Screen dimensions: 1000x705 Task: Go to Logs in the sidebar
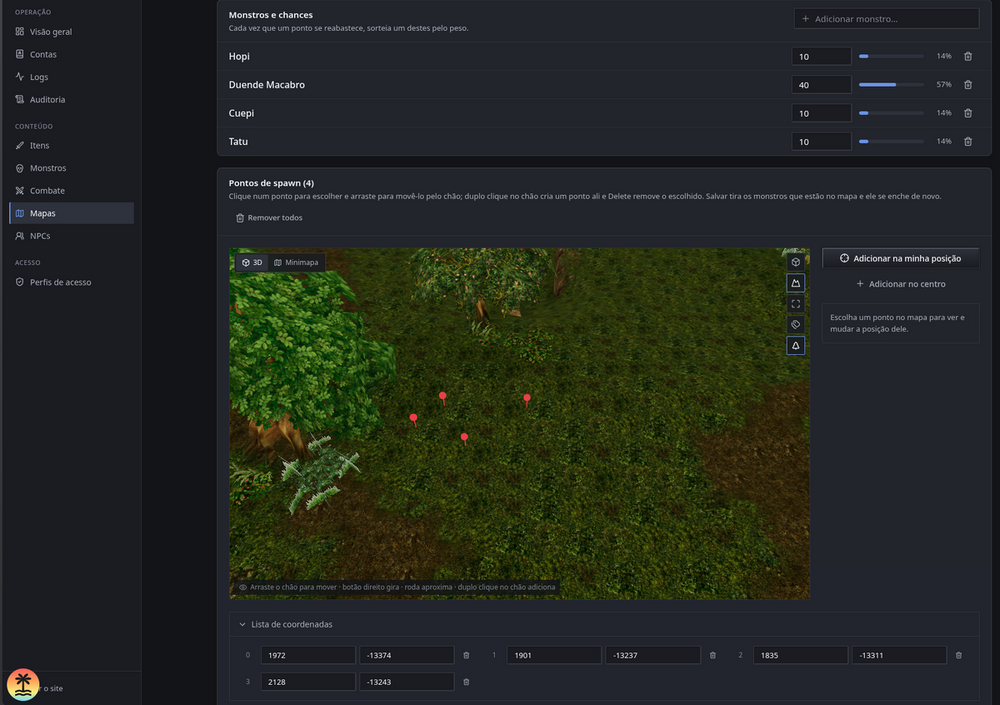pos(71,77)
